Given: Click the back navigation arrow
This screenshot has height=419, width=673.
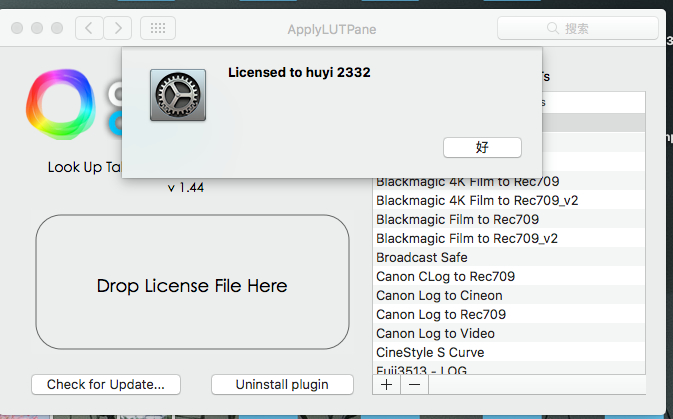Looking at the screenshot, I should click(90, 28).
